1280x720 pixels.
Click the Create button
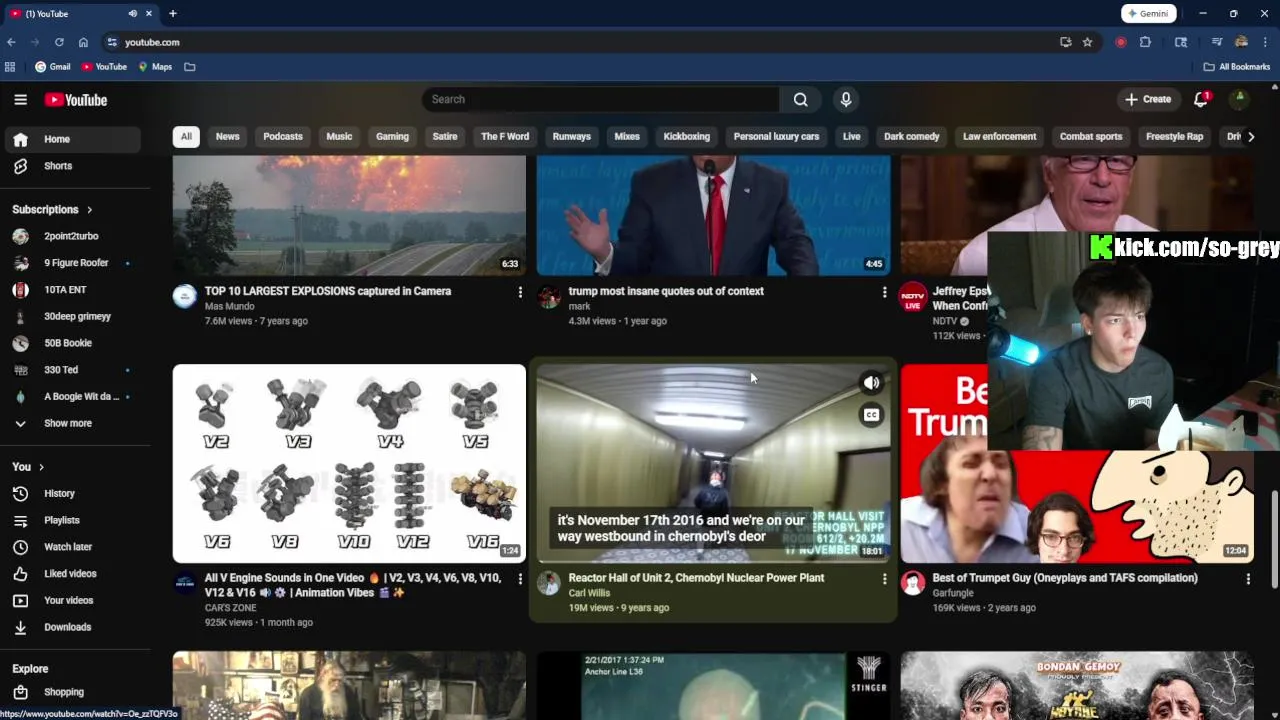1148,99
